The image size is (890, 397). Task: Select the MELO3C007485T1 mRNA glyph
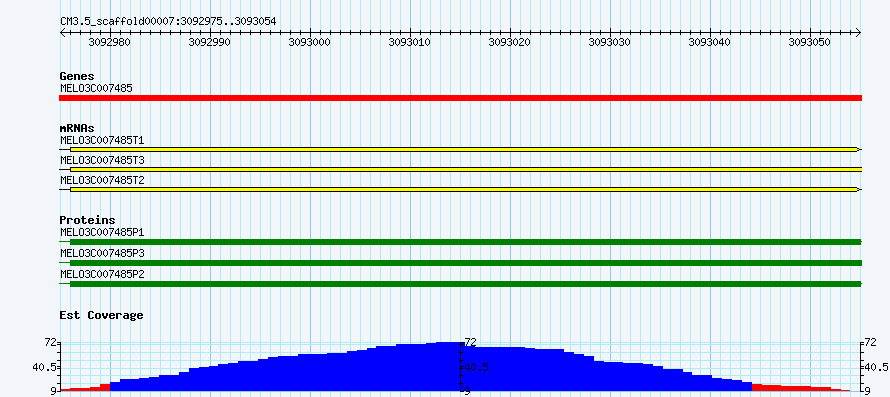(x=460, y=149)
